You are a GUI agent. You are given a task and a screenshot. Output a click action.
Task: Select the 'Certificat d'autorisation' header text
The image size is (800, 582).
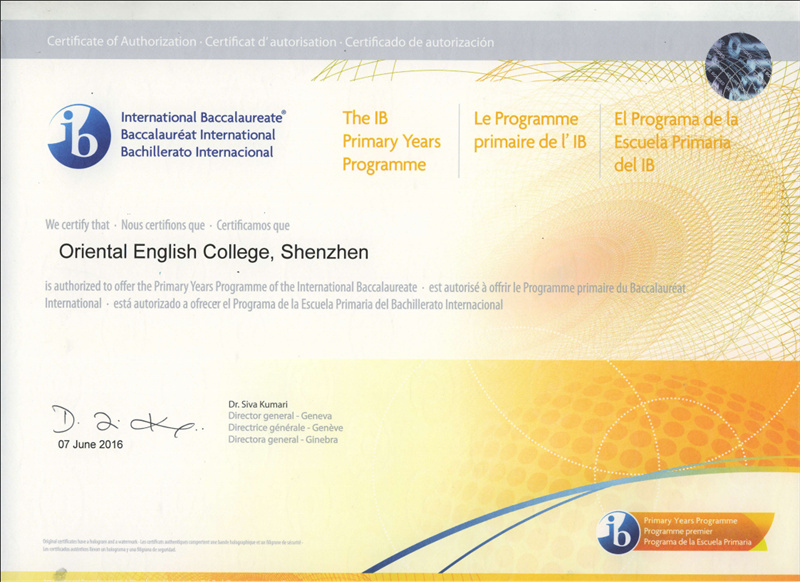click(x=270, y=42)
